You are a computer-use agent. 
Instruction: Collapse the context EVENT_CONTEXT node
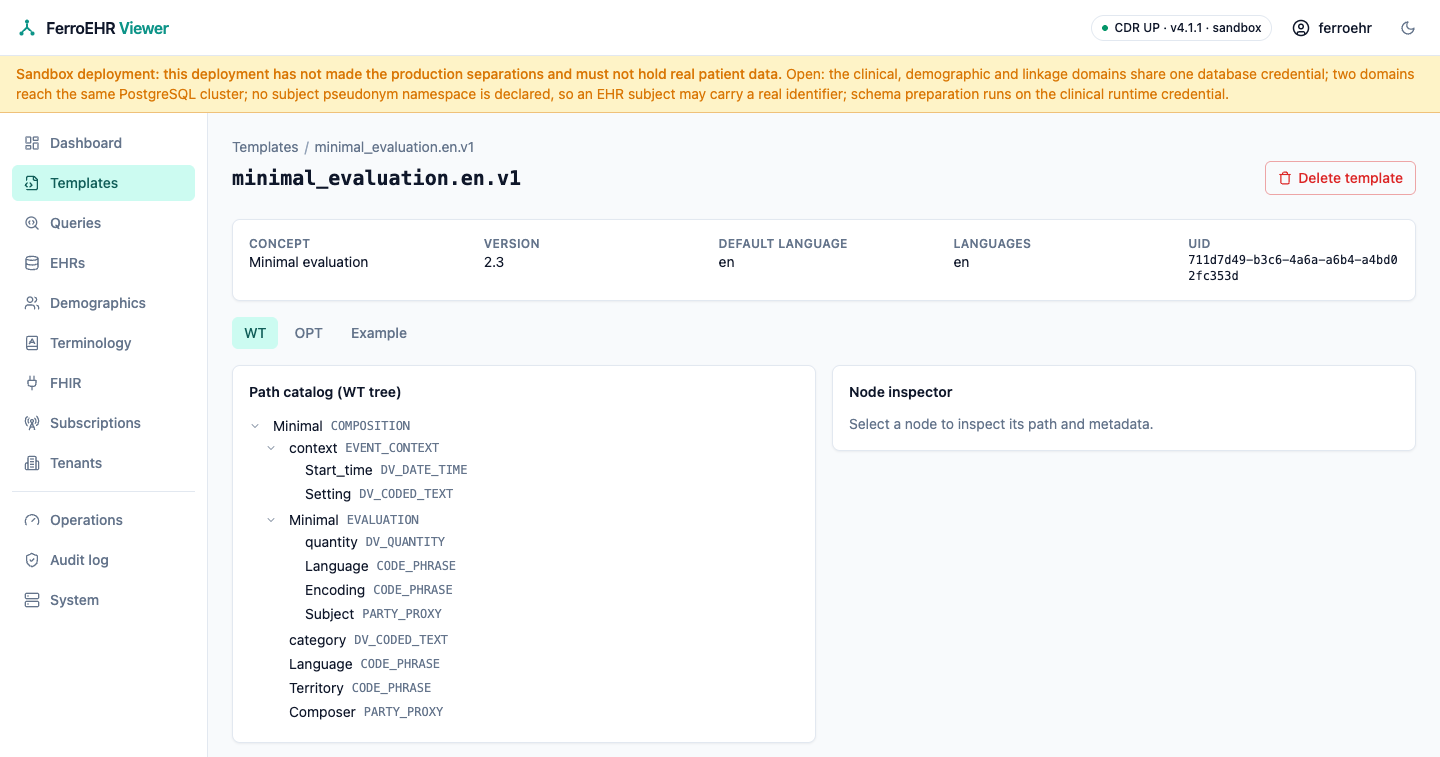[272, 448]
